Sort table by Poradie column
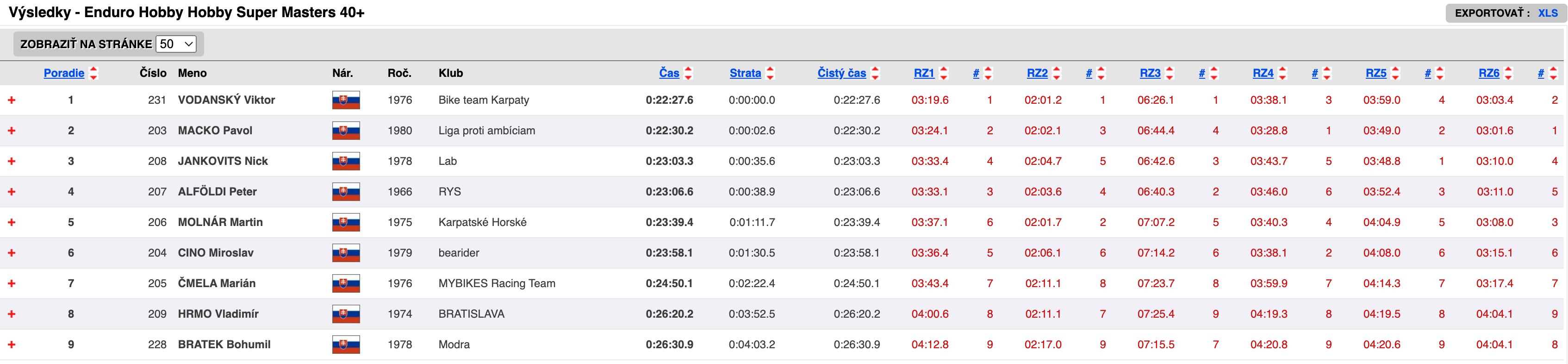 coord(64,73)
